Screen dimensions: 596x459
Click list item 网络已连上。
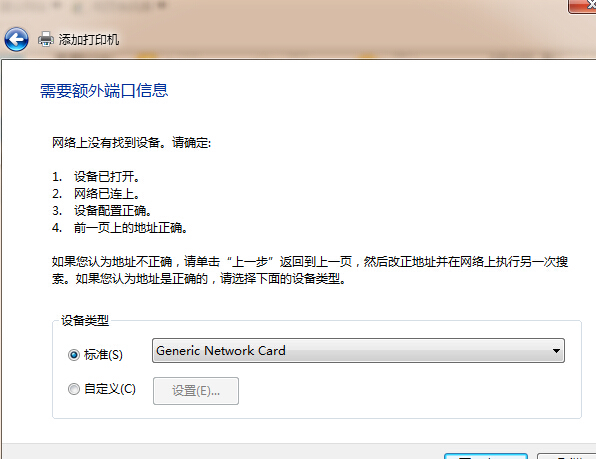pos(107,194)
